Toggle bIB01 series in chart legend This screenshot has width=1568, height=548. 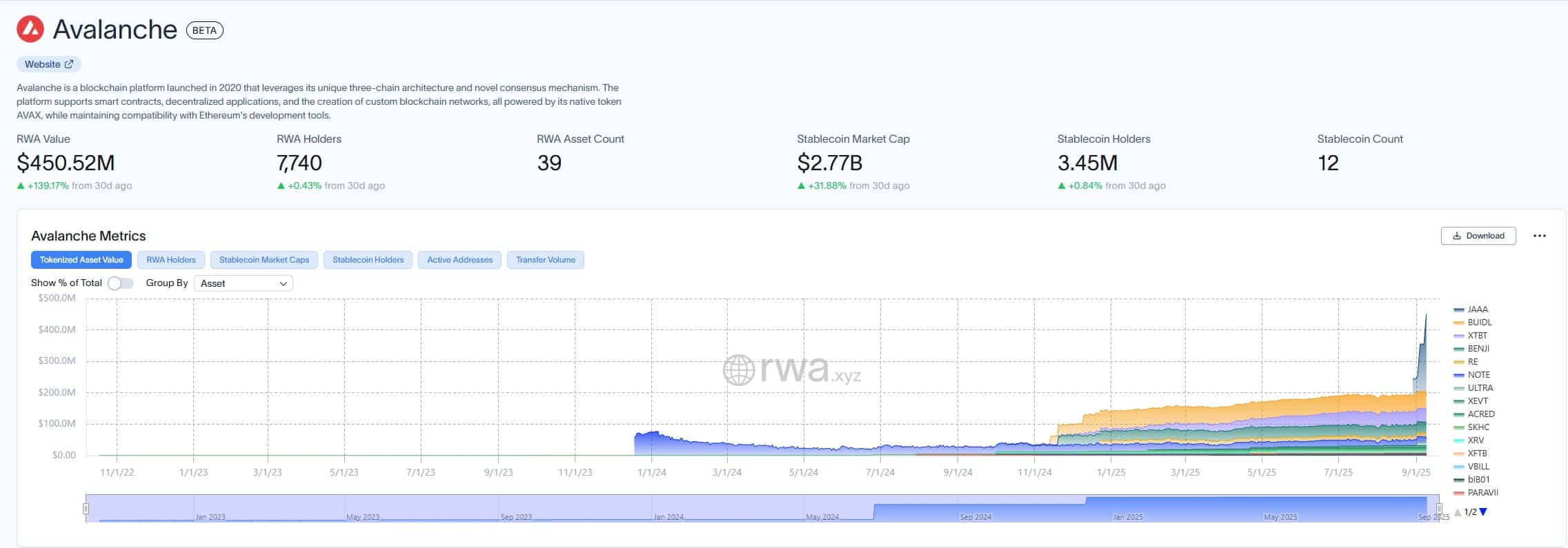[1471, 480]
